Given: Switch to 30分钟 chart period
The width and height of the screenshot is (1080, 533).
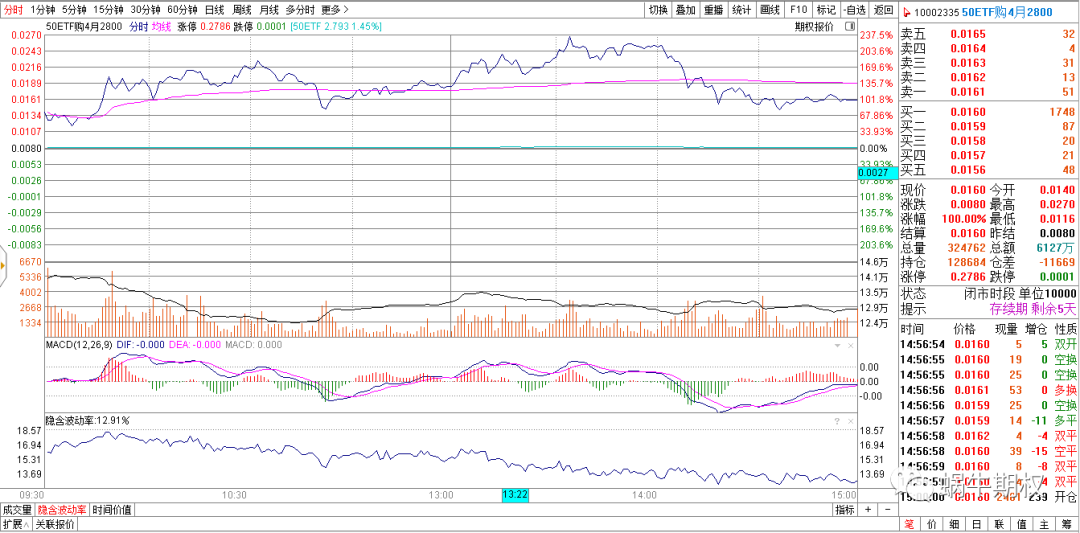Looking at the screenshot, I should point(145,10).
